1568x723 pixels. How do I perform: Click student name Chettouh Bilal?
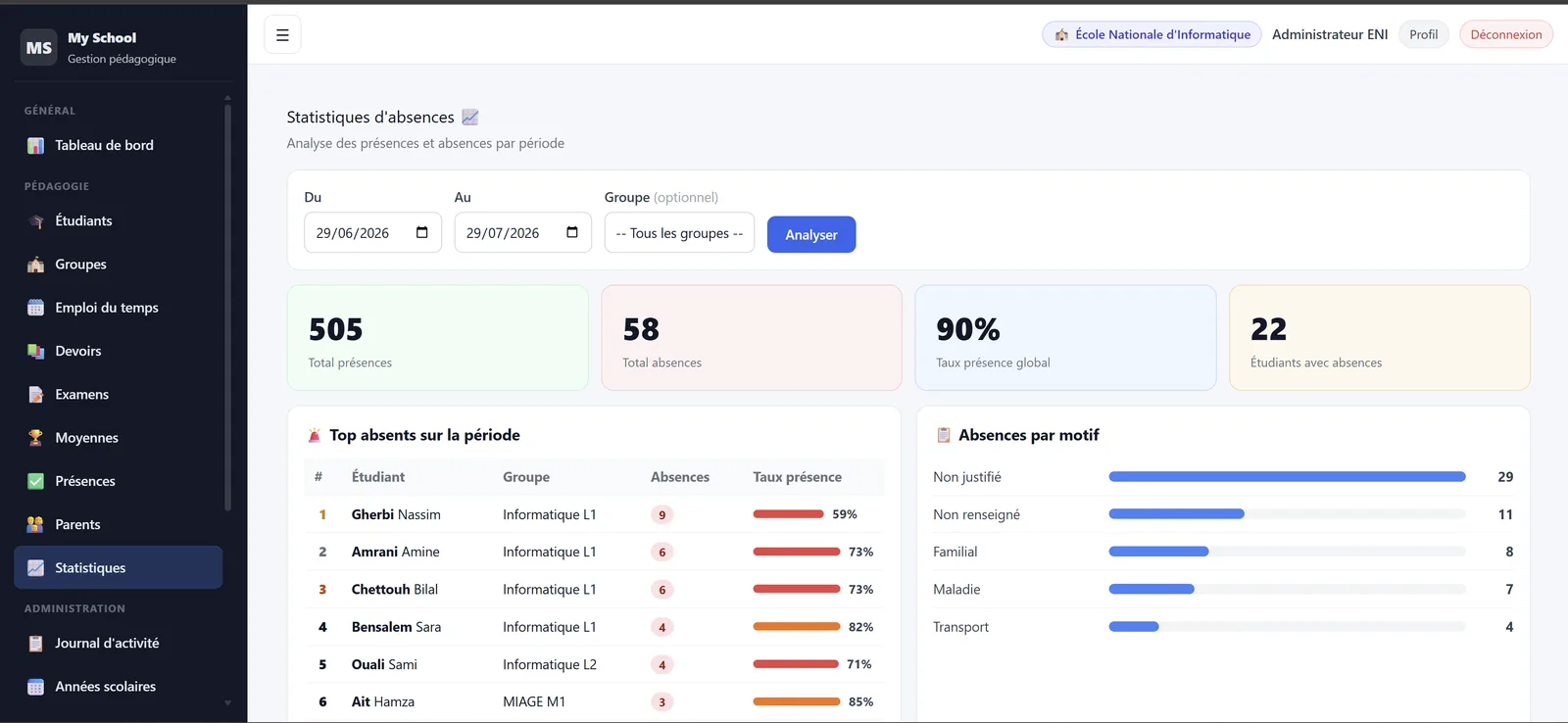395,590
